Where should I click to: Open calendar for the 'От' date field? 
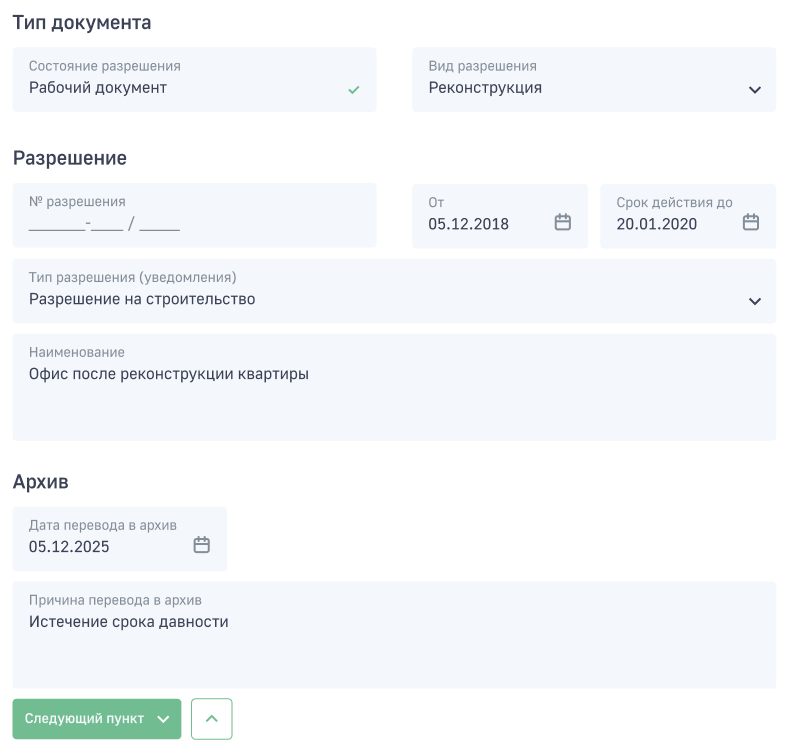point(562,222)
